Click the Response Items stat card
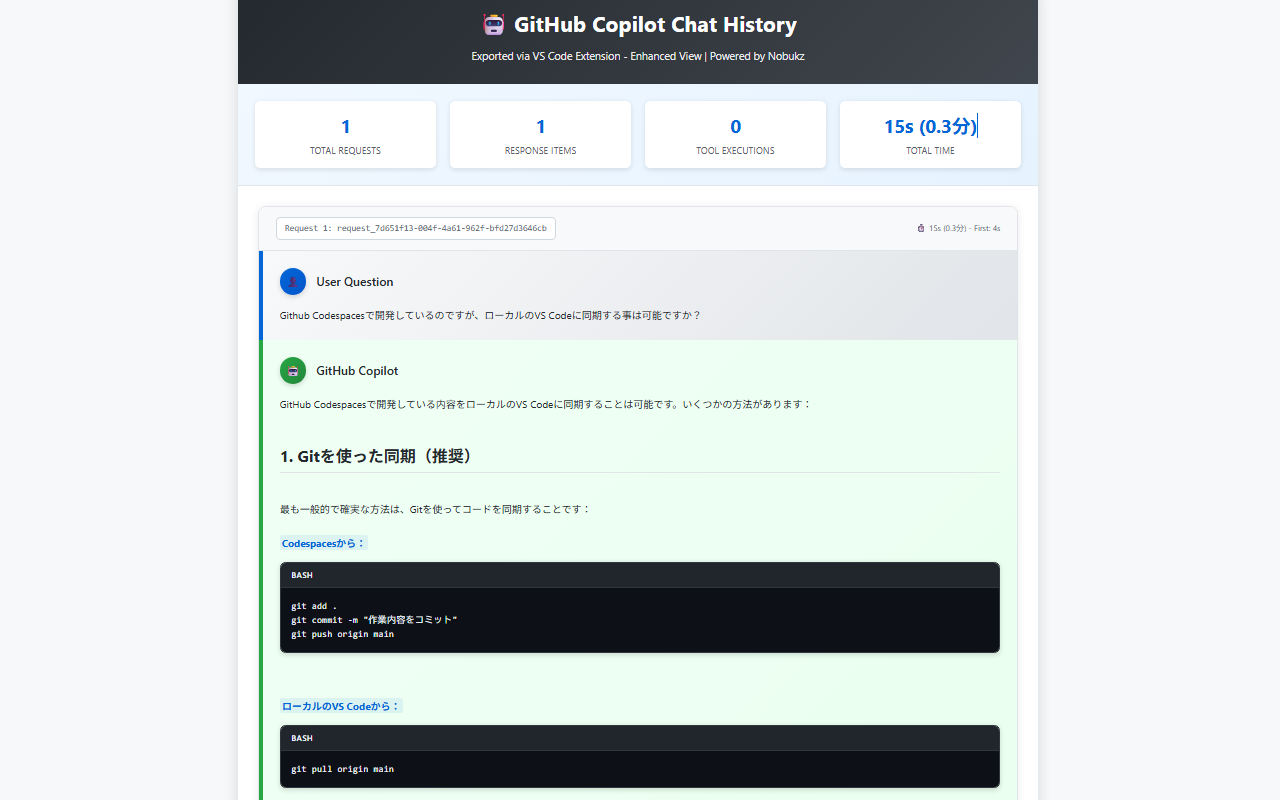The width and height of the screenshot is (1280, 800). point(541,134)
